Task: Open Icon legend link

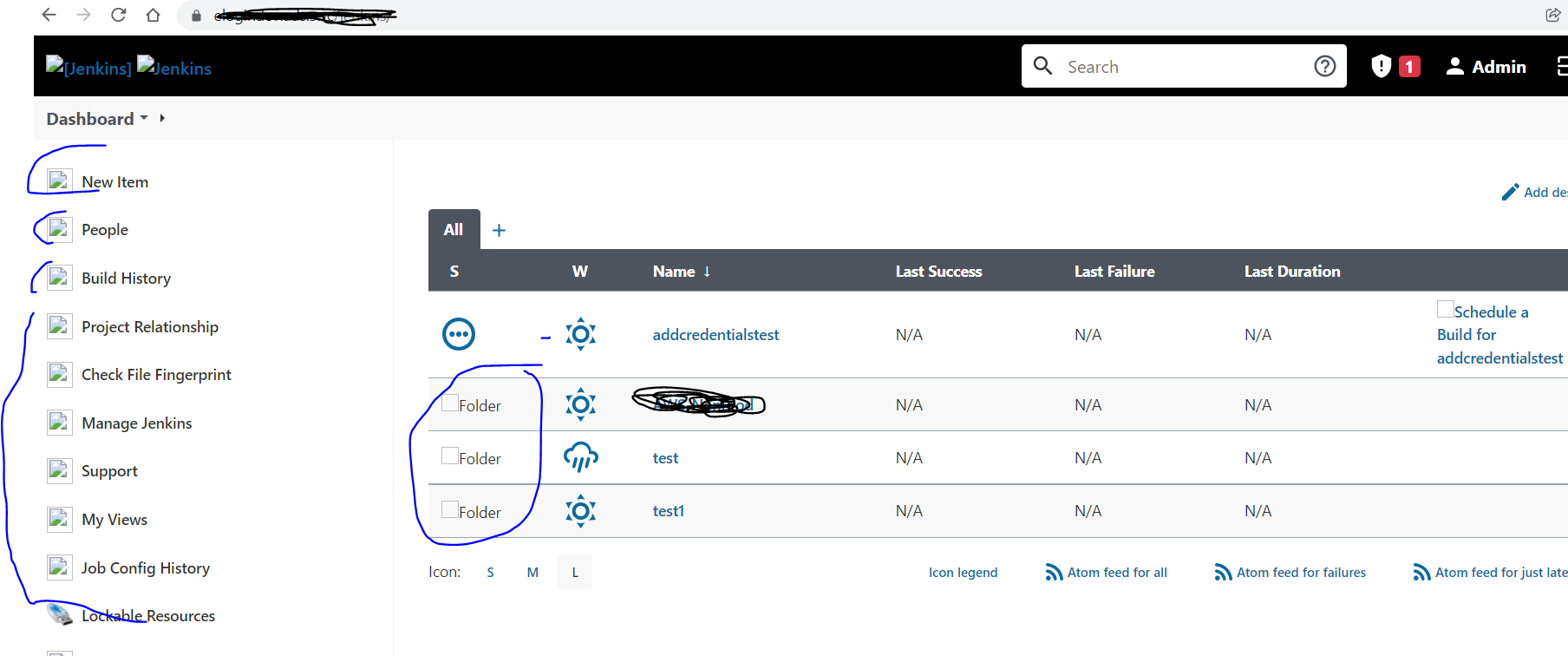Action: click(963, 572)
